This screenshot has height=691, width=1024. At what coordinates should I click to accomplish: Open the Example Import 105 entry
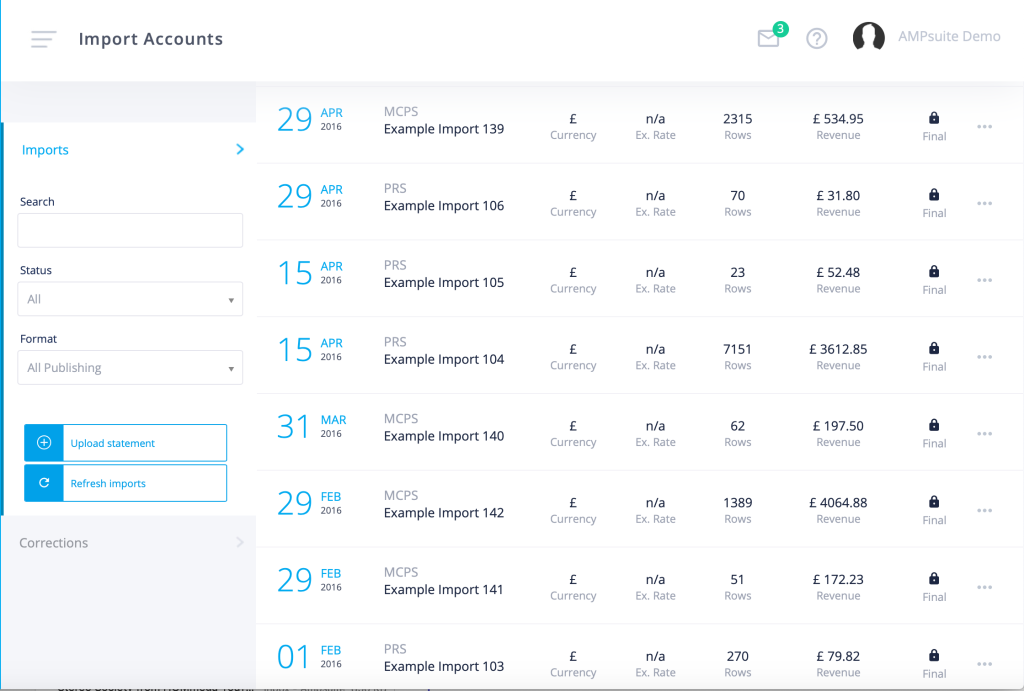(x=443, y=283)
